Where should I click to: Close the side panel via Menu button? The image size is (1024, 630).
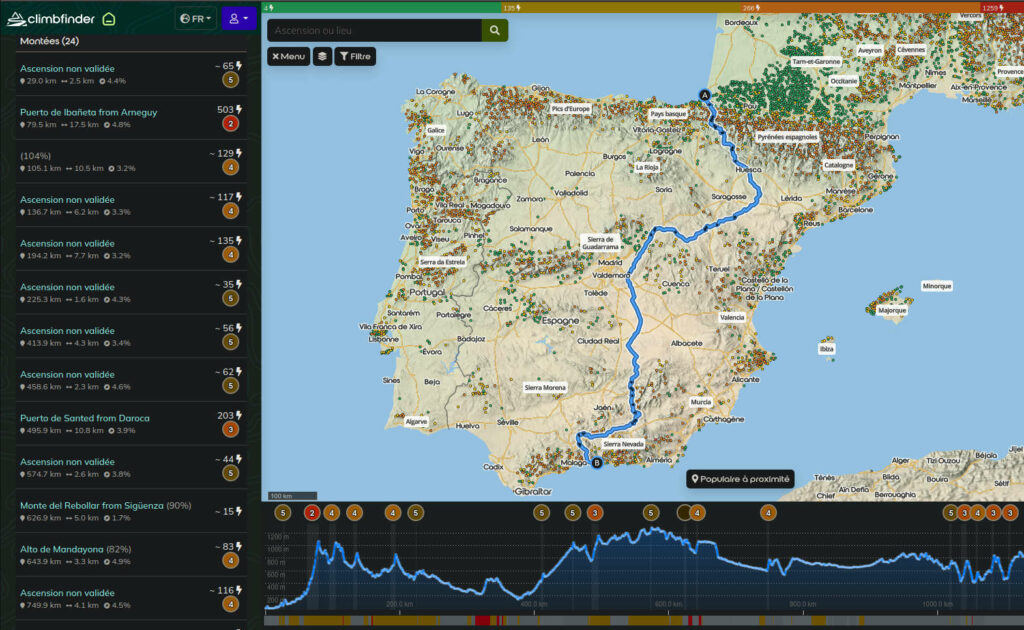[x=288, y=57]
